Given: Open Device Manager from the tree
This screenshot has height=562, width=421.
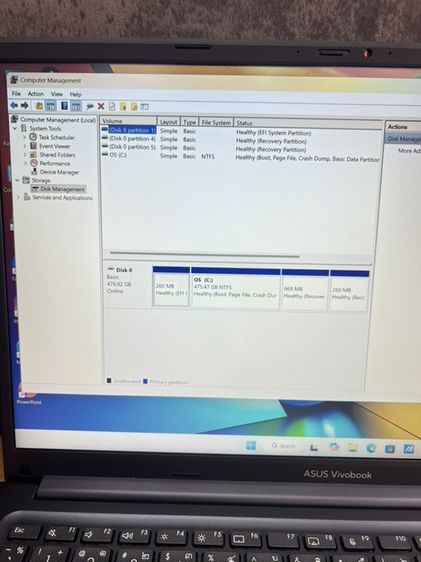Looking at the screenshot, I should tap(59, 172).
